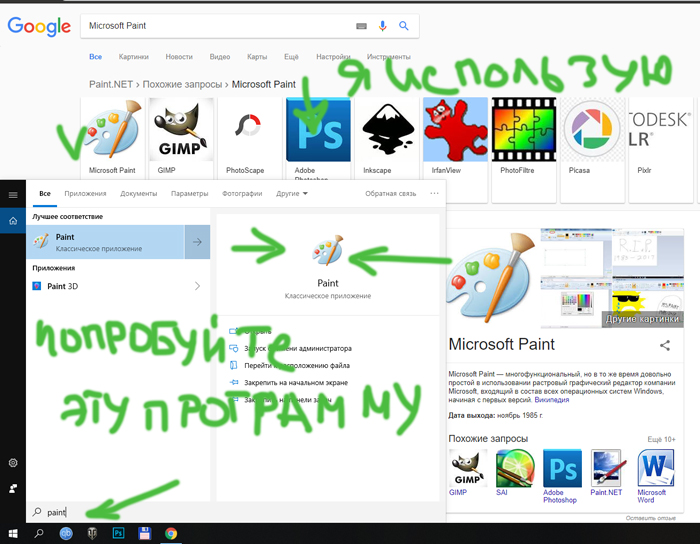Image resolution: width=700 pixels, height=544 pixels.
Task: Open the World of Tanks taskbar icon
Action: pyautogui.click(x=92, y=533)
